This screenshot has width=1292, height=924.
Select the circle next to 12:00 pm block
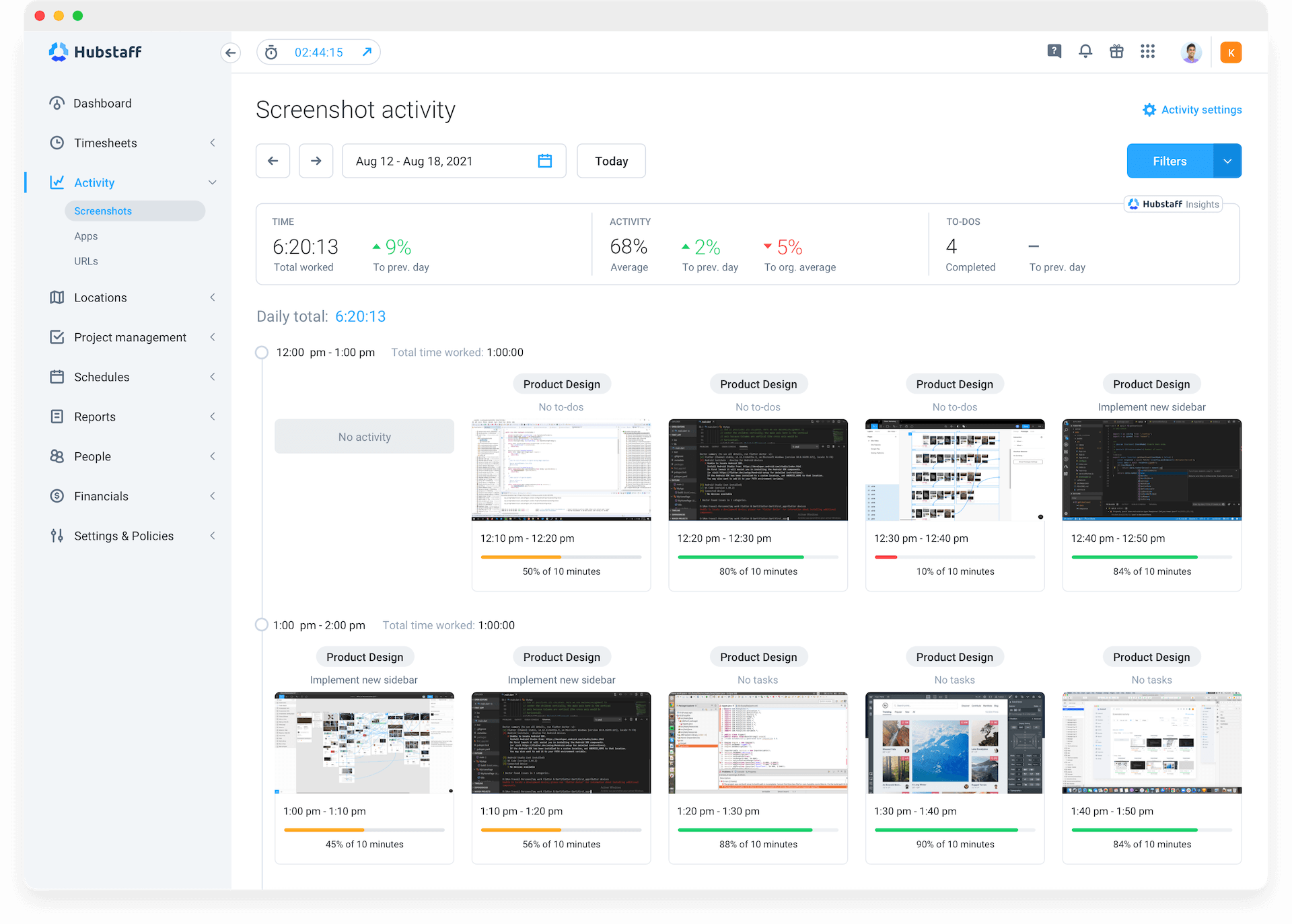[x=261, y=352]
